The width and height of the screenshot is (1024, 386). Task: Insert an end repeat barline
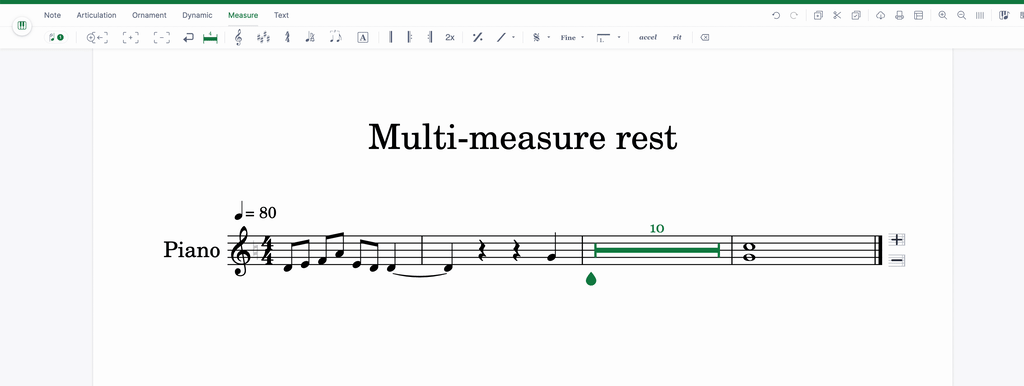click(x=430, y=38)
